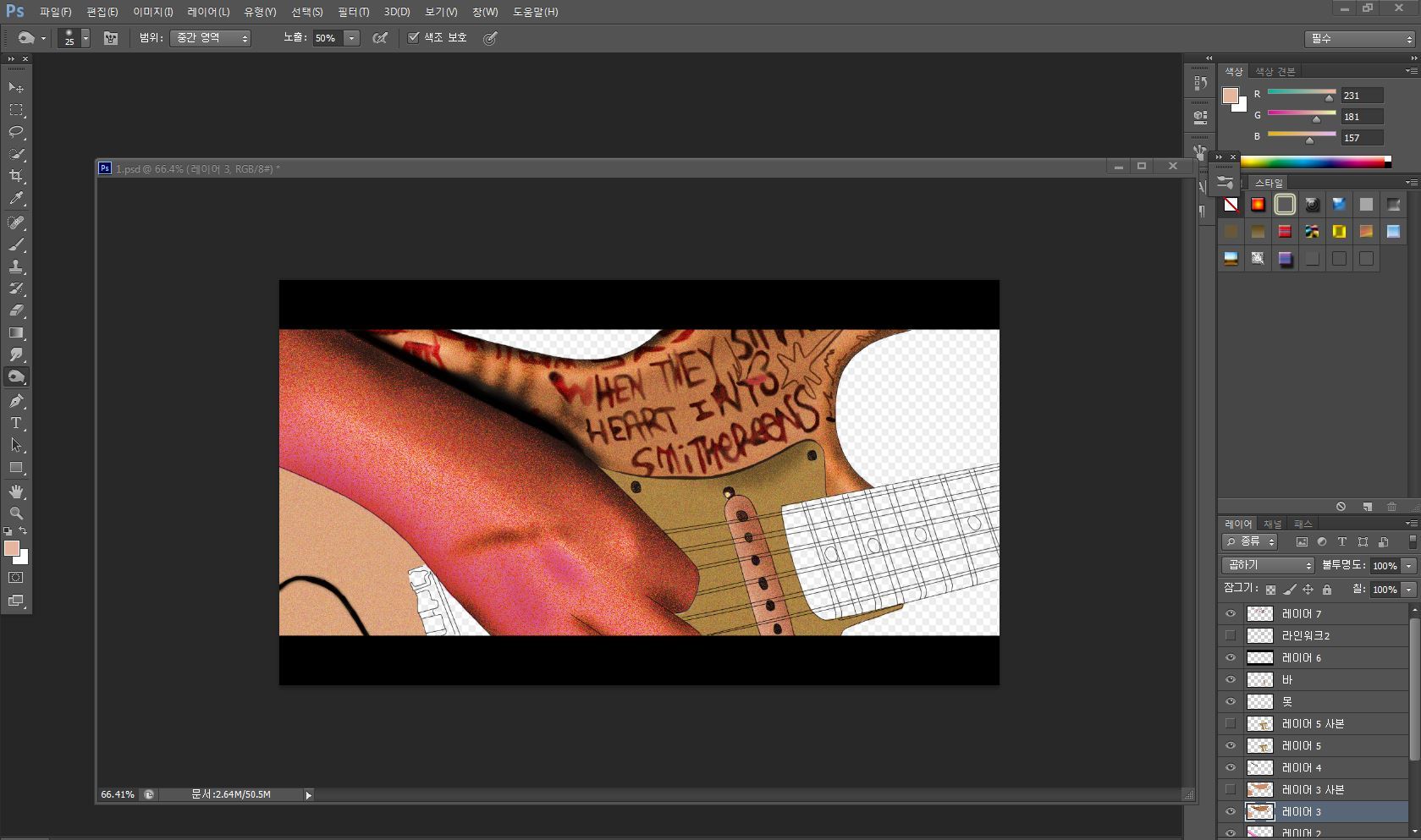The width and height of the screenshot is (1421, 840).
Task: Open the 범위 range dropdown
Action: (x=210, y=38)
